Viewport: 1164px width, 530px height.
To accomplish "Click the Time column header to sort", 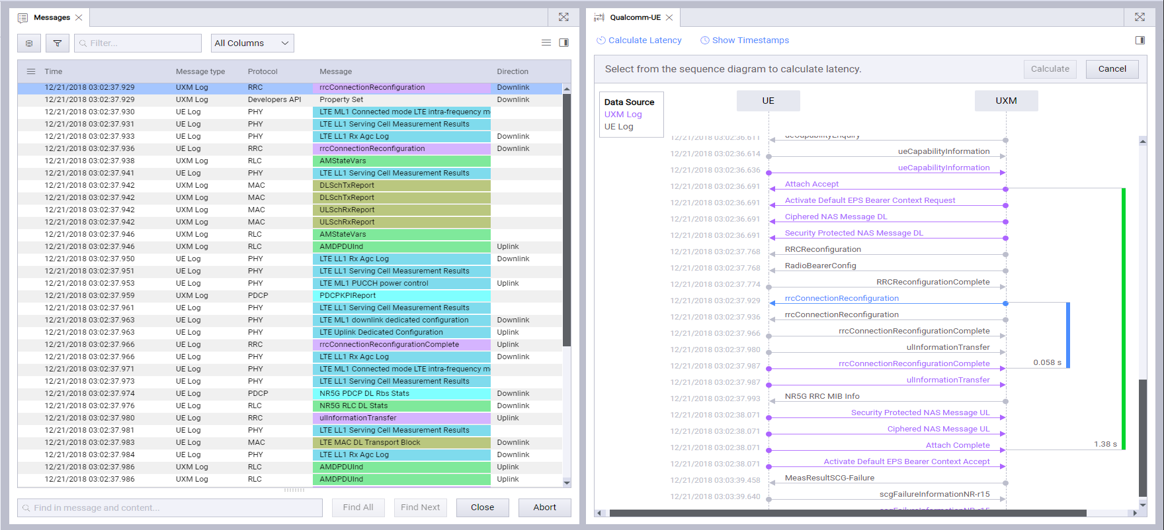I will 54,72.
